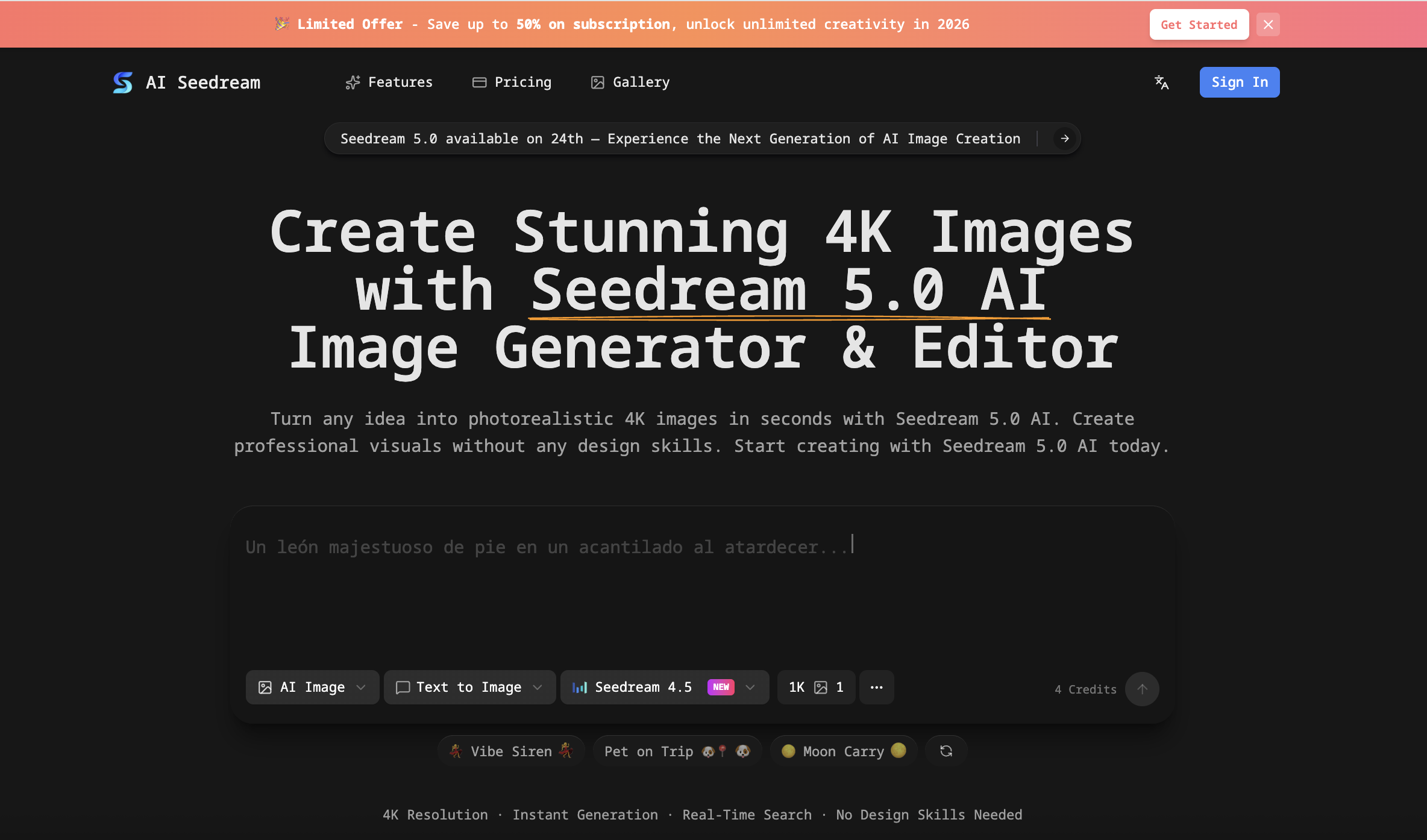Open more options via ellipsis icon

point(877,687)
